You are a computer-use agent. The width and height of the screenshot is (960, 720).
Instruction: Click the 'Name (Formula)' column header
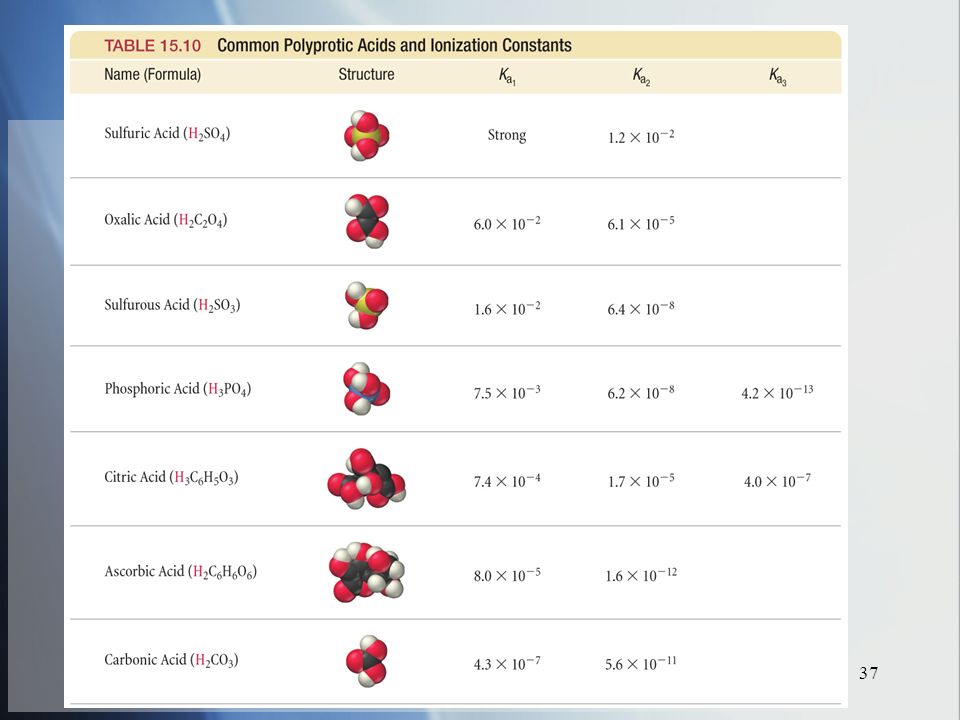point(152,75)
